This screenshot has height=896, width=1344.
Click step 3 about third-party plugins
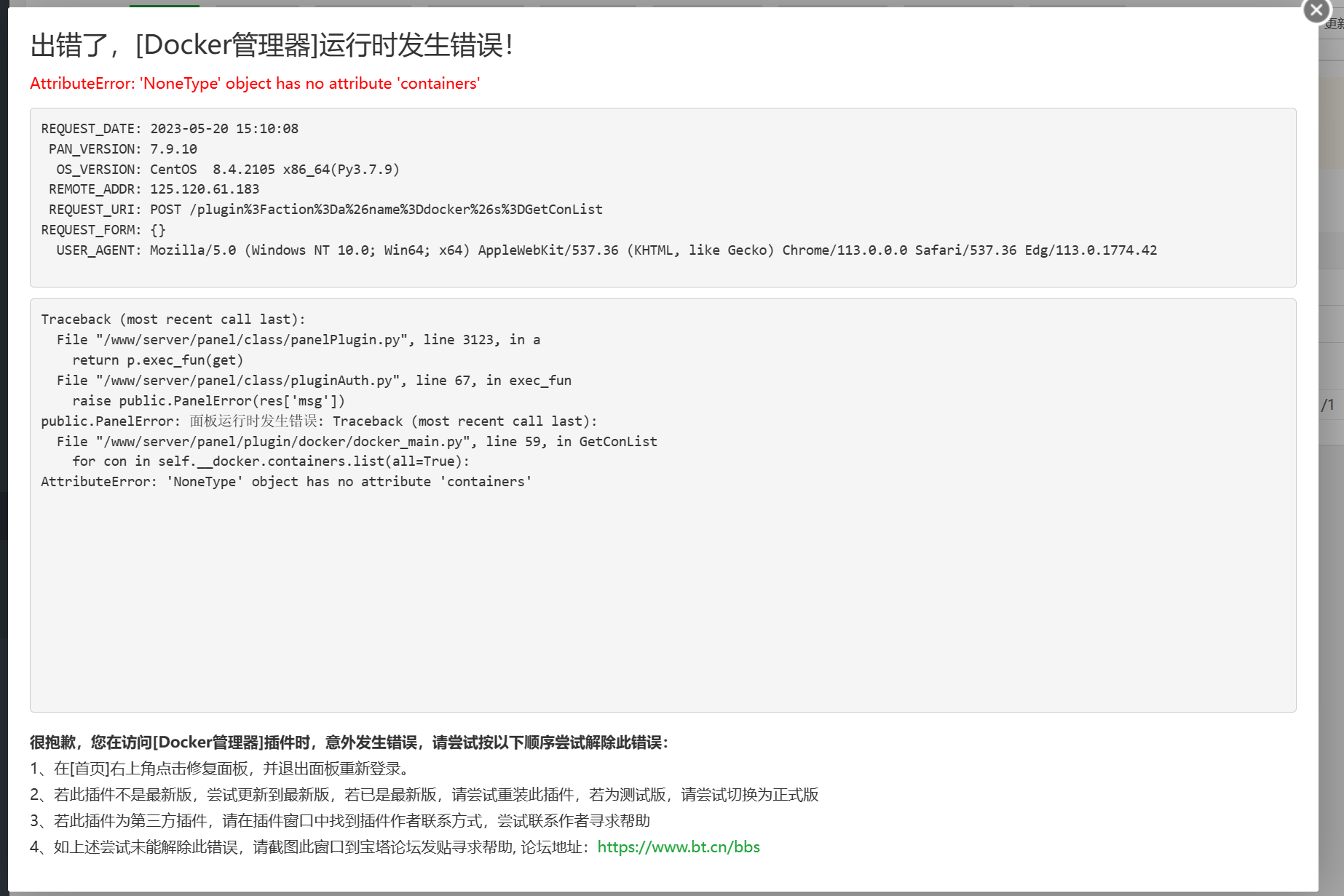coord(340,821)
